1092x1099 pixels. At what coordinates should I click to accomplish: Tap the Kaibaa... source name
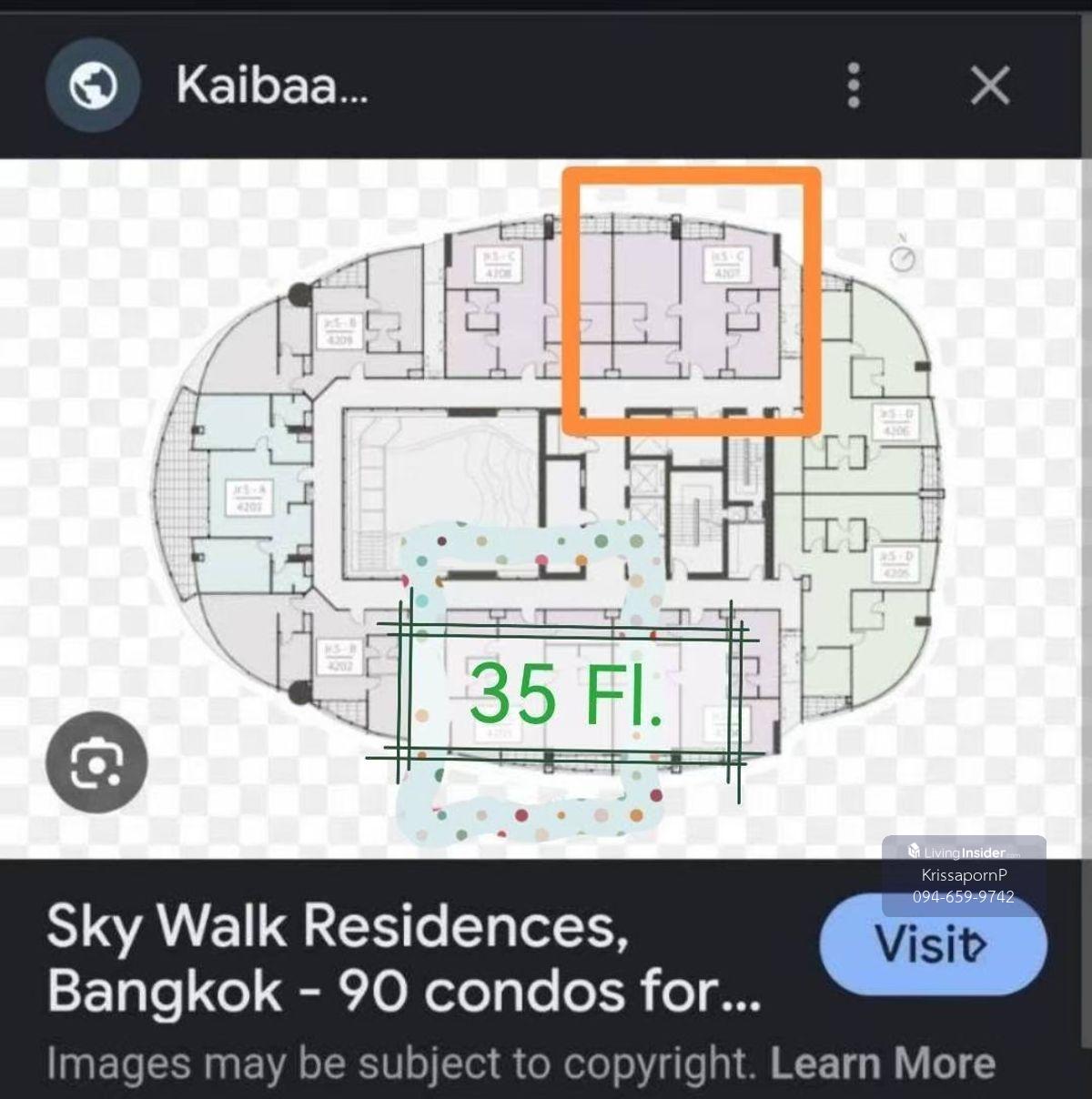[272, 86]
